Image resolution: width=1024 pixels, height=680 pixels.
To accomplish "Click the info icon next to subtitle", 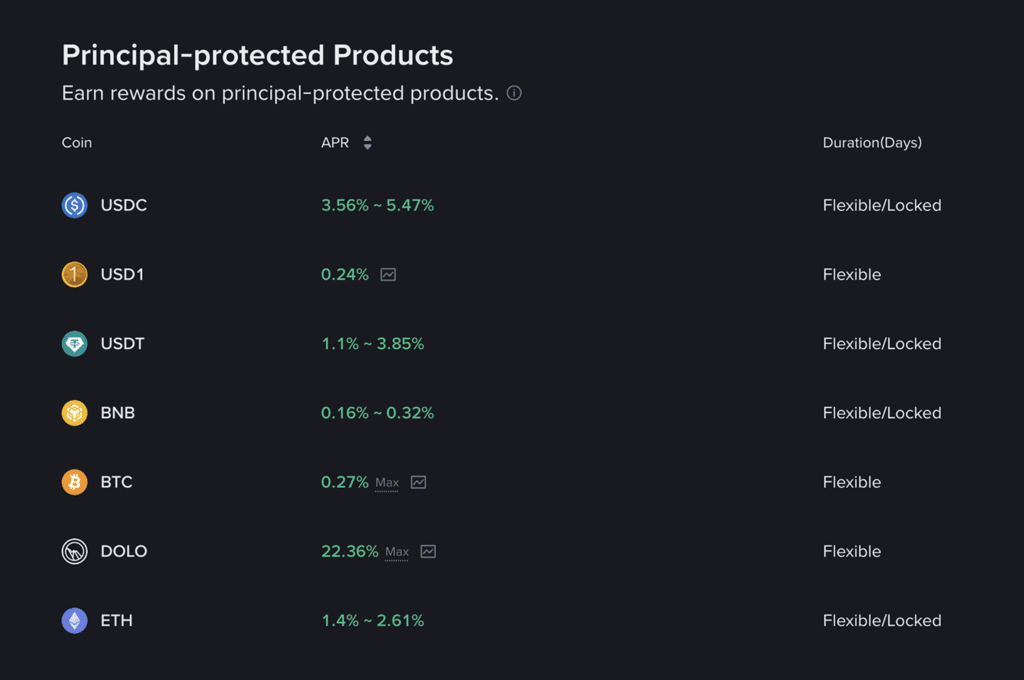I will pyautogui.click(x=513, y=92).
